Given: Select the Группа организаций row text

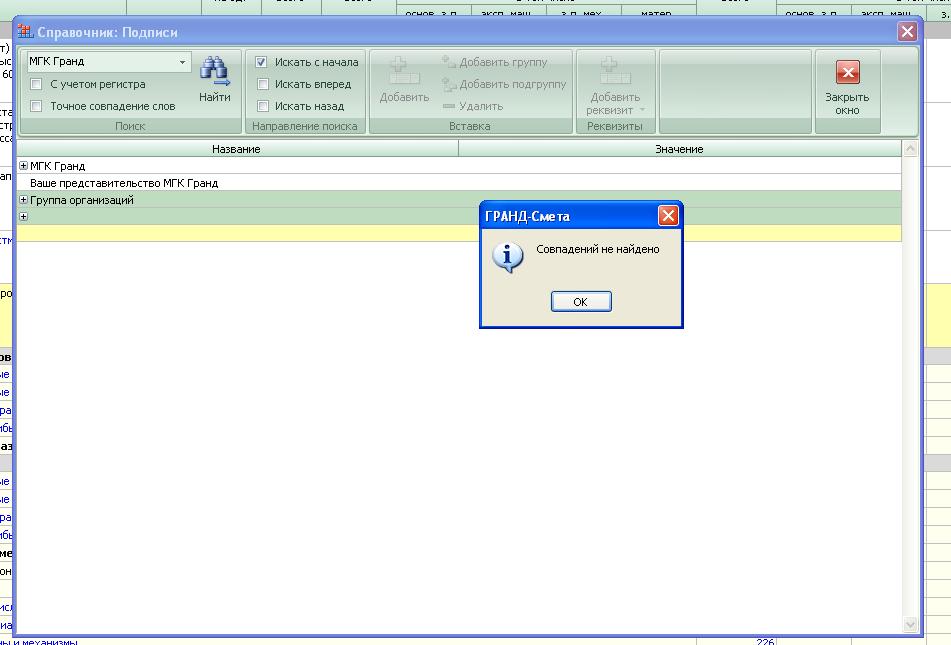Looking at the screenshot, I should click(82, 200).
